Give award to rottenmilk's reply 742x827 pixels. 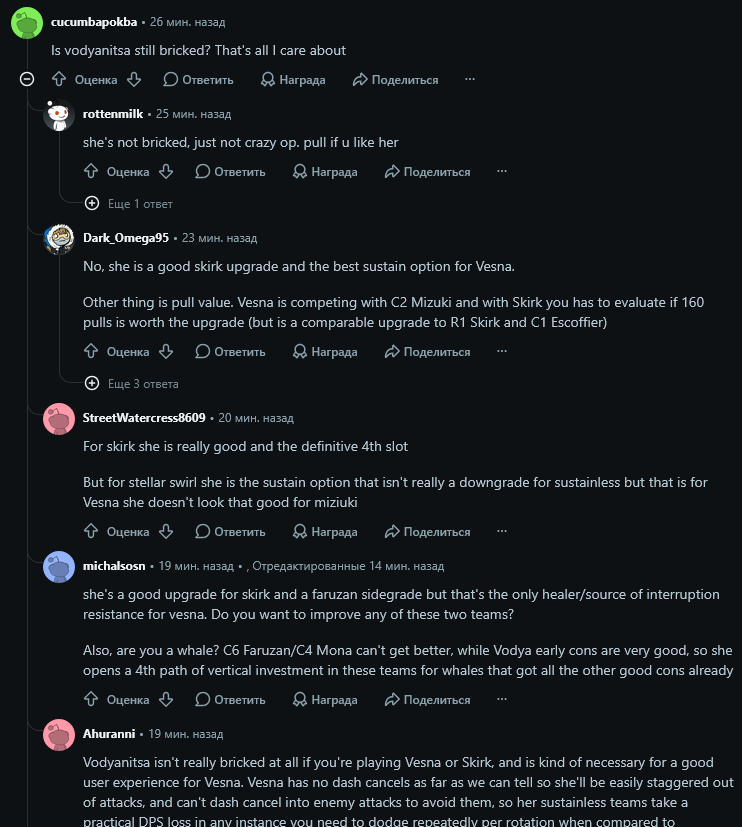pyautogui.click(x=325, y=172)
